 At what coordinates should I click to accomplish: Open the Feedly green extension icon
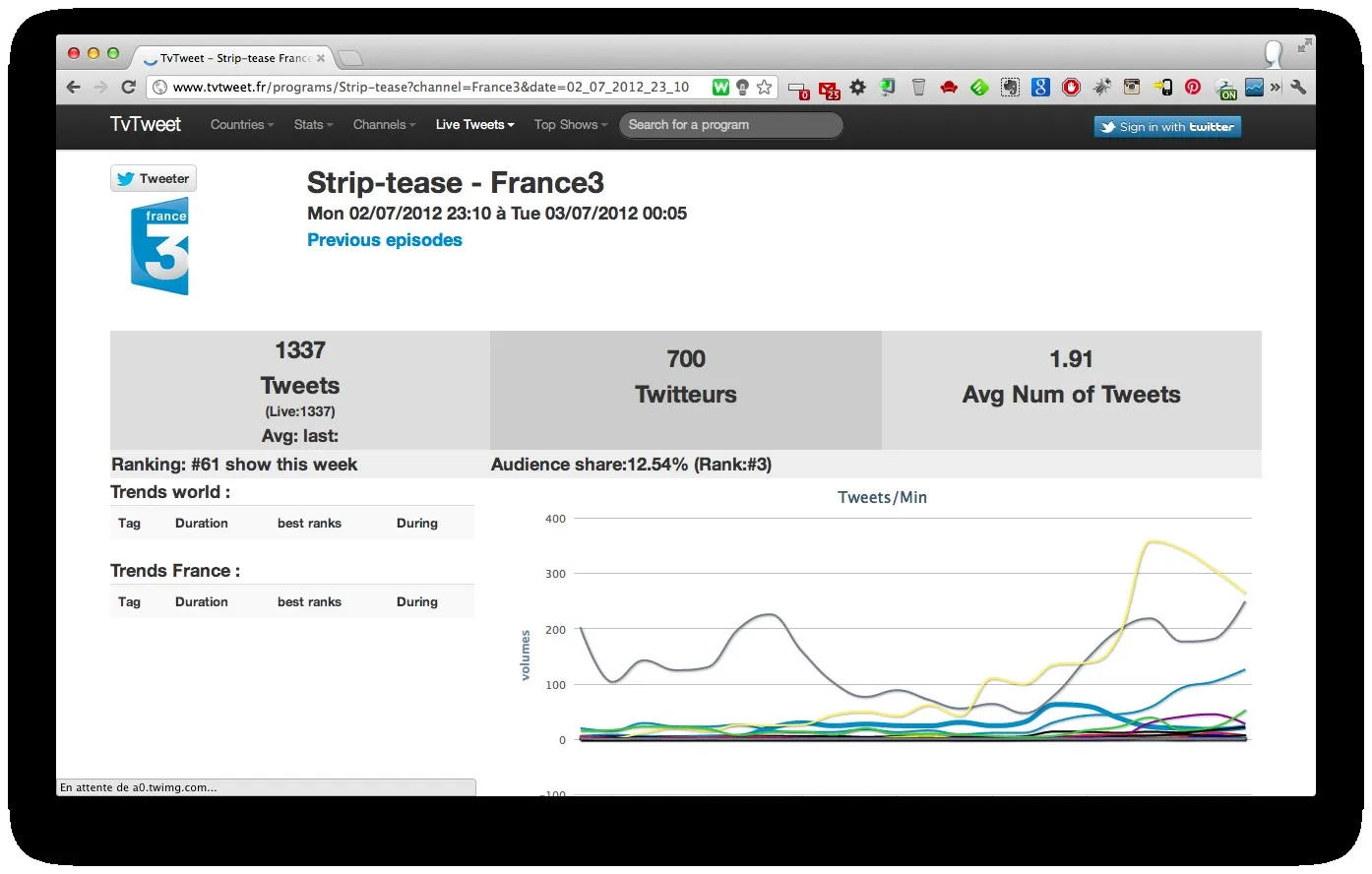(x=979, y=87)
